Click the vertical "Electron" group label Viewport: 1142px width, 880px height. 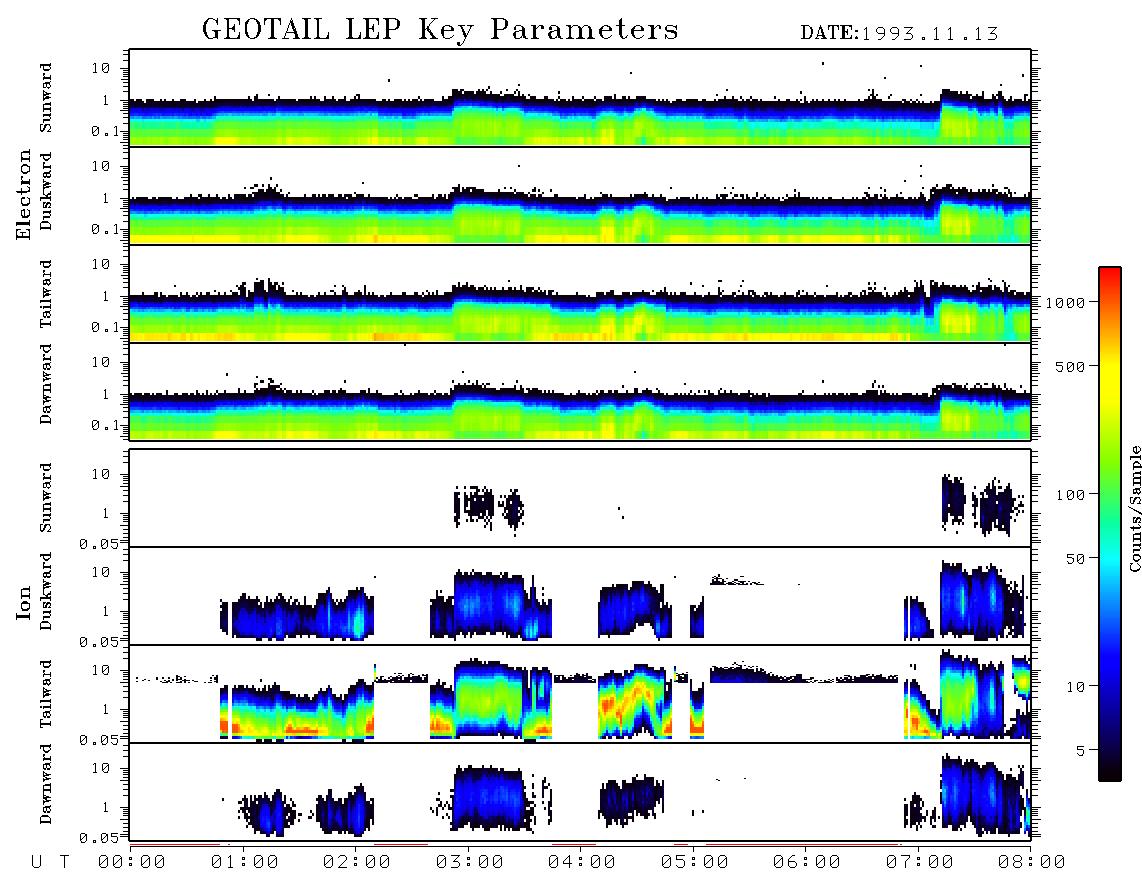click(24, 194)
